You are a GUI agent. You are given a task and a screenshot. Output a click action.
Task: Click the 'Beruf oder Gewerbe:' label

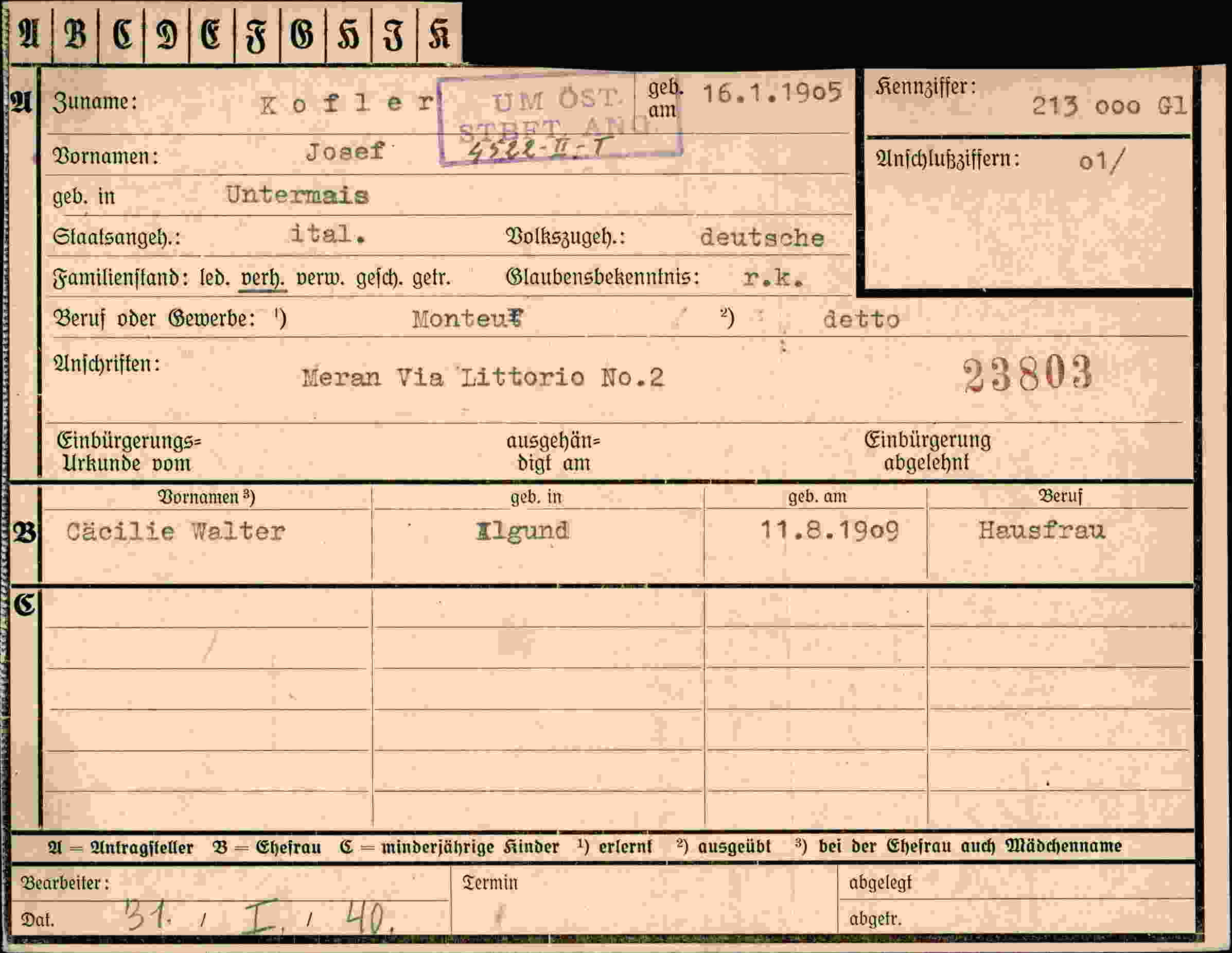tap(154, 319)
